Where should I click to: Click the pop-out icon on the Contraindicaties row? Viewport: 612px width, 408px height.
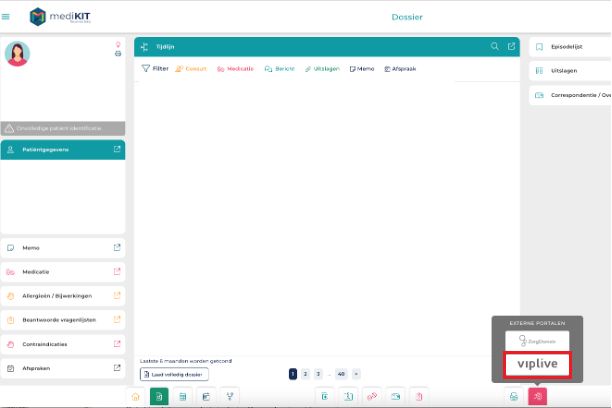click(x=117, y=344)
